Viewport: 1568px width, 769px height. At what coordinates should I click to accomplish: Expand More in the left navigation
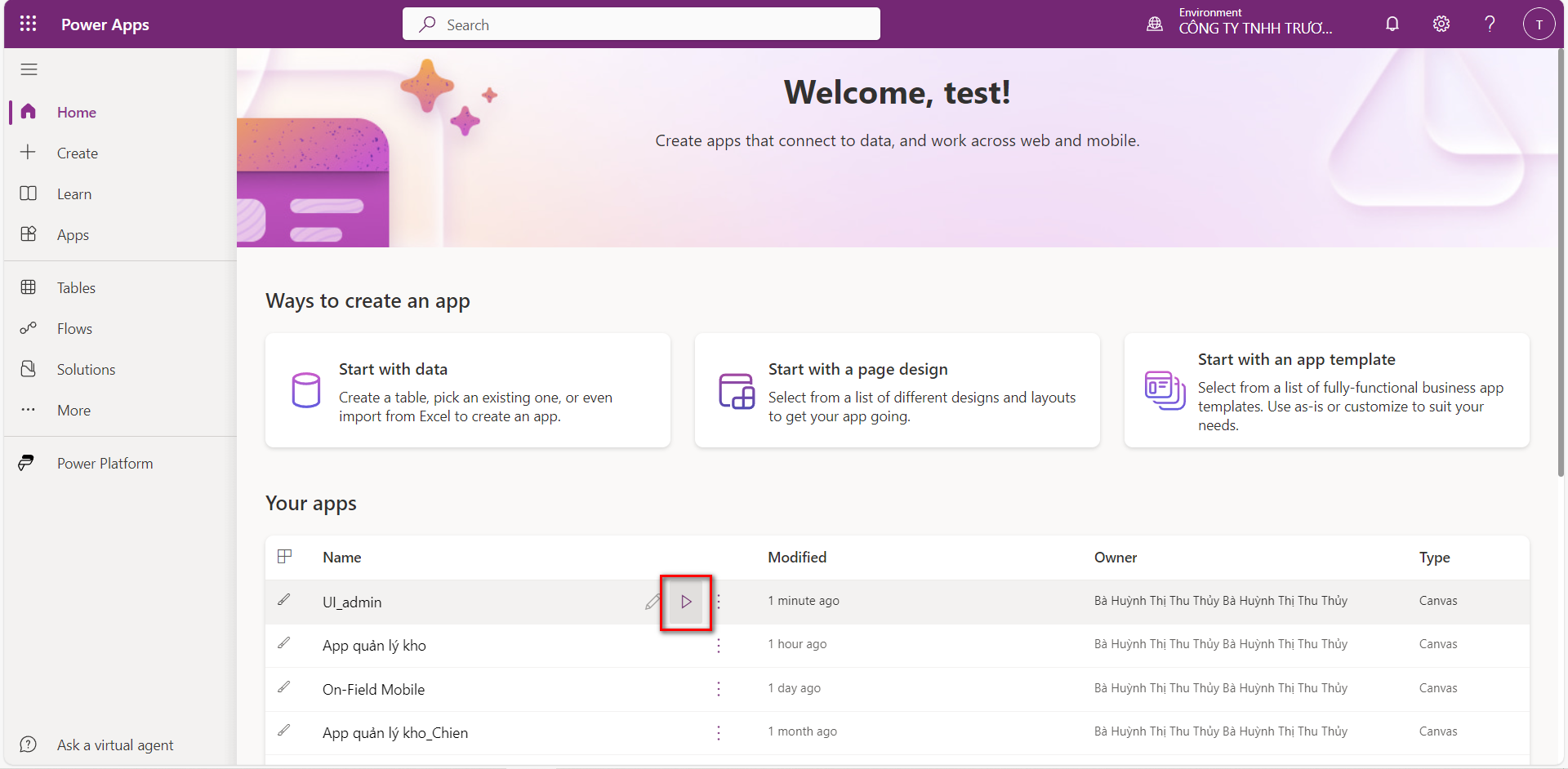tap(73, 411)
